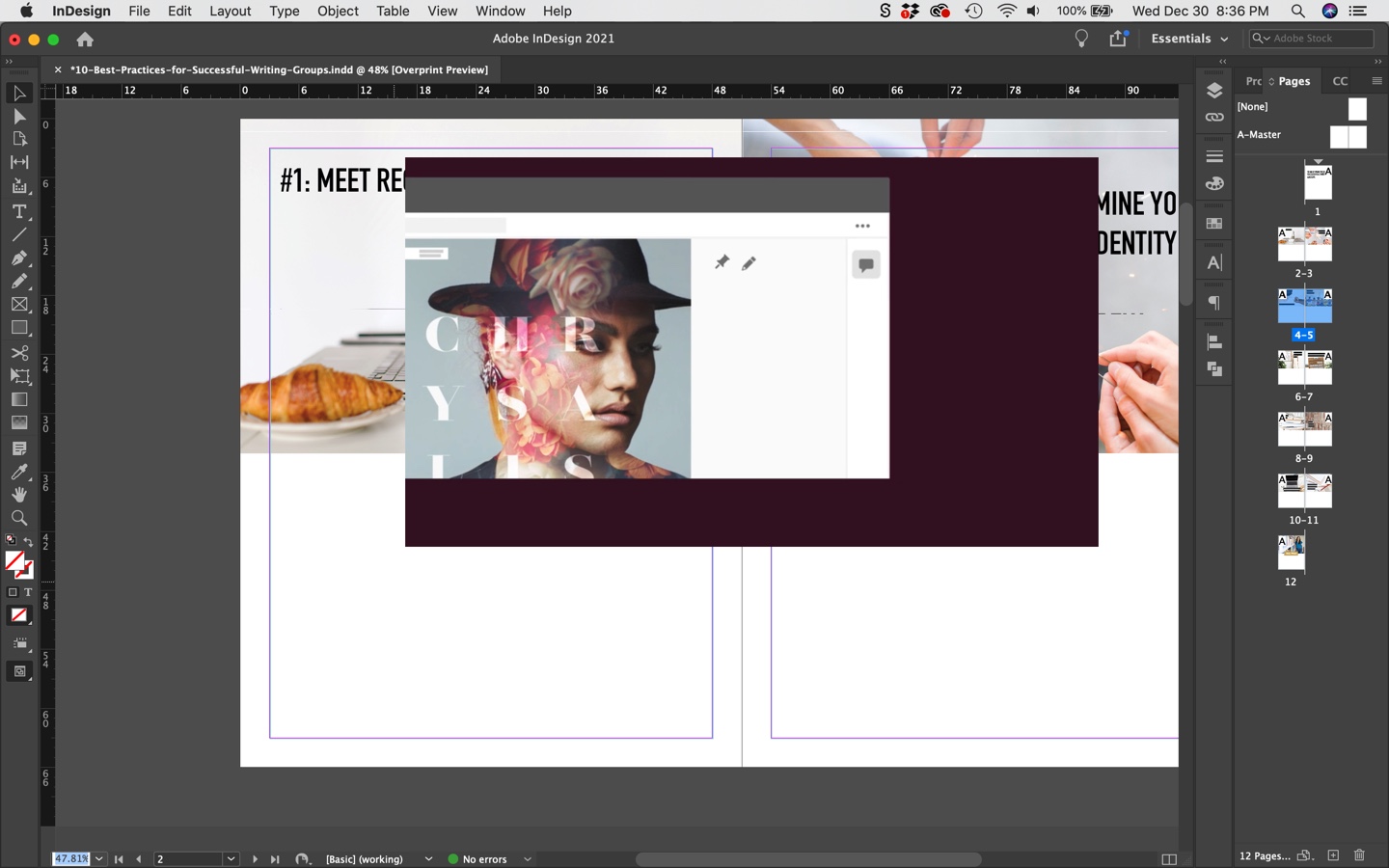Open the Layers panel
1389x868 pixels.
point(1213,92)
